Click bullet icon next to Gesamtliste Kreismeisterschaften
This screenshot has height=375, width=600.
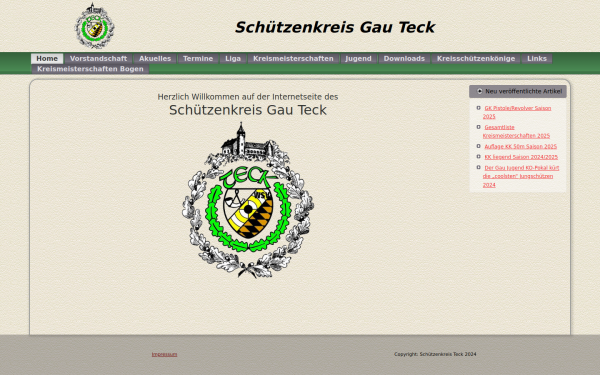(478, 127)
